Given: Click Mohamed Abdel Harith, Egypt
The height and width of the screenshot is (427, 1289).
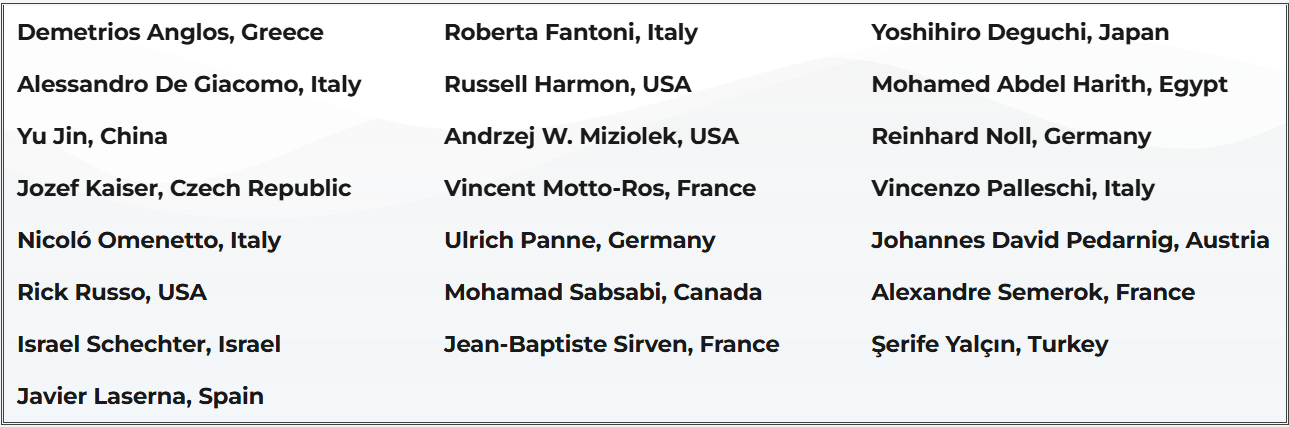Looking at the screenshot, I should pyautogui.click(x=1049, y=84).
